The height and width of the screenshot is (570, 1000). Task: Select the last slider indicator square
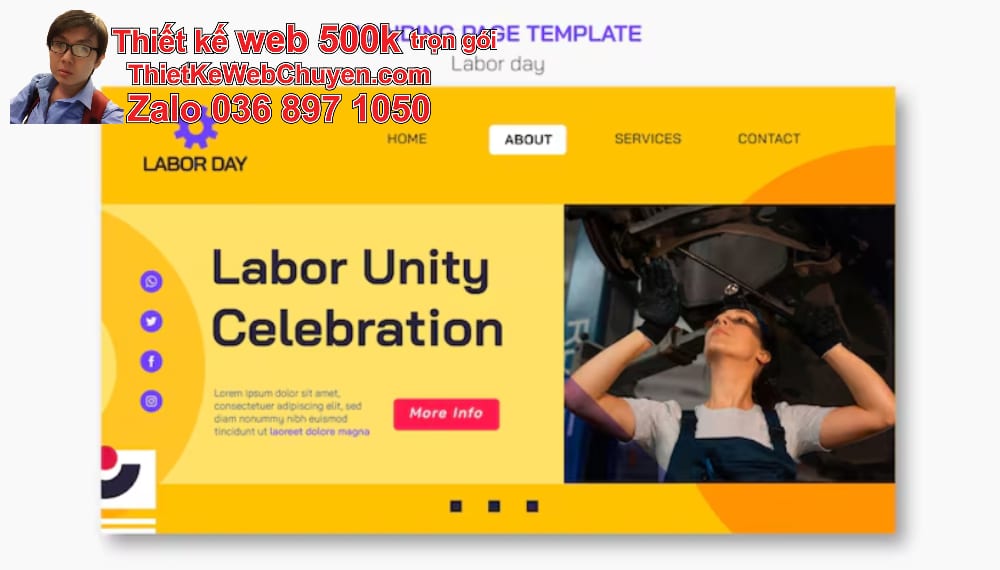tap(533, 506)
